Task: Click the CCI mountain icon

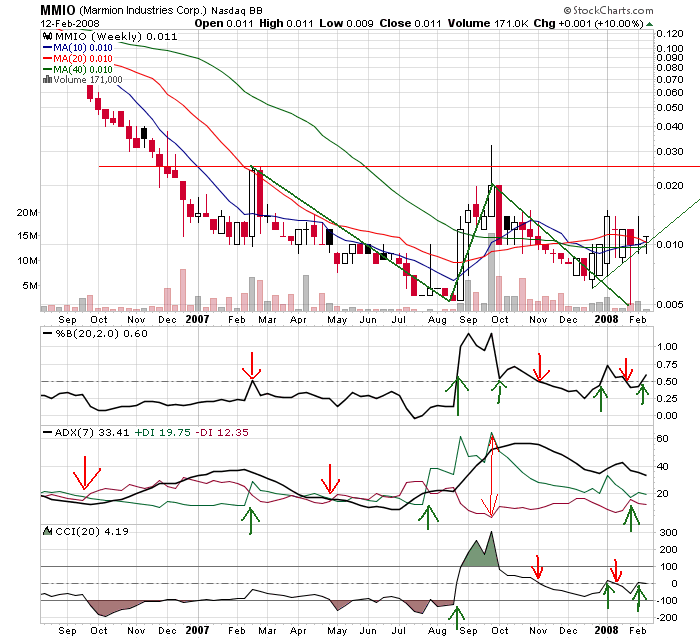Action: coord(47,531)
